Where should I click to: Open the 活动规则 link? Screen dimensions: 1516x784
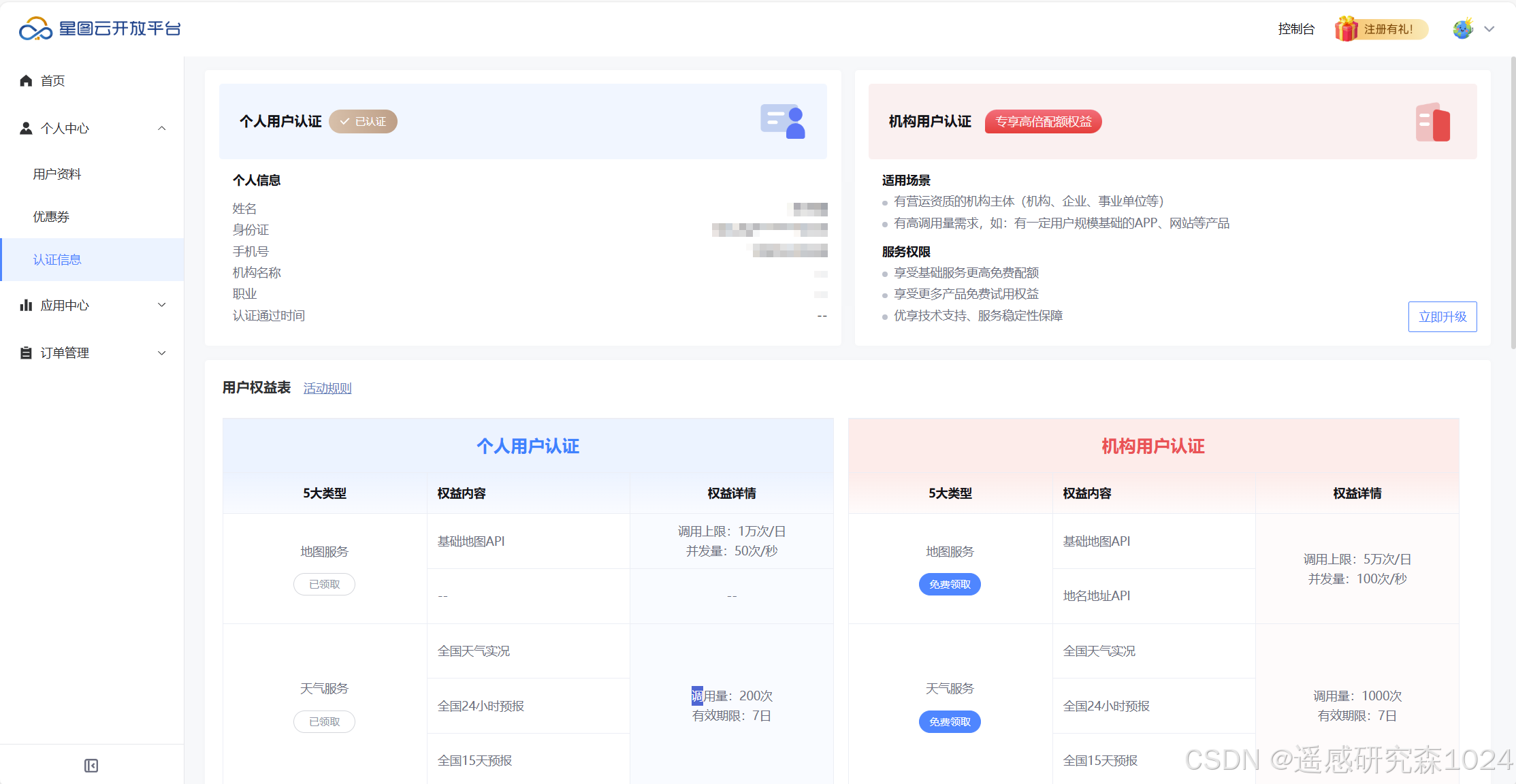327,388
